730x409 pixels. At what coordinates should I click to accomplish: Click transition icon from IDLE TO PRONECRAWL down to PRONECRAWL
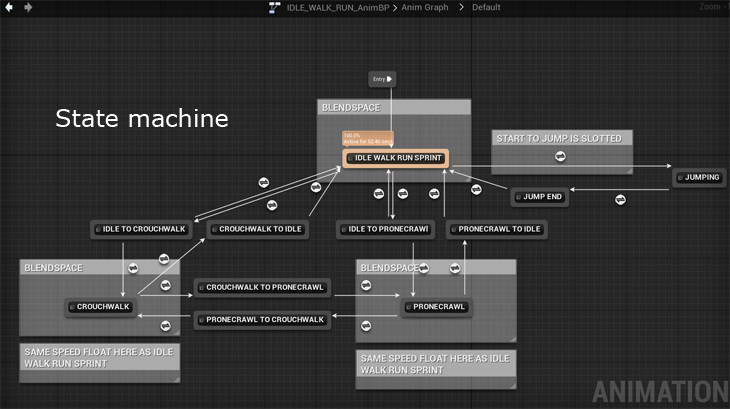424,268
